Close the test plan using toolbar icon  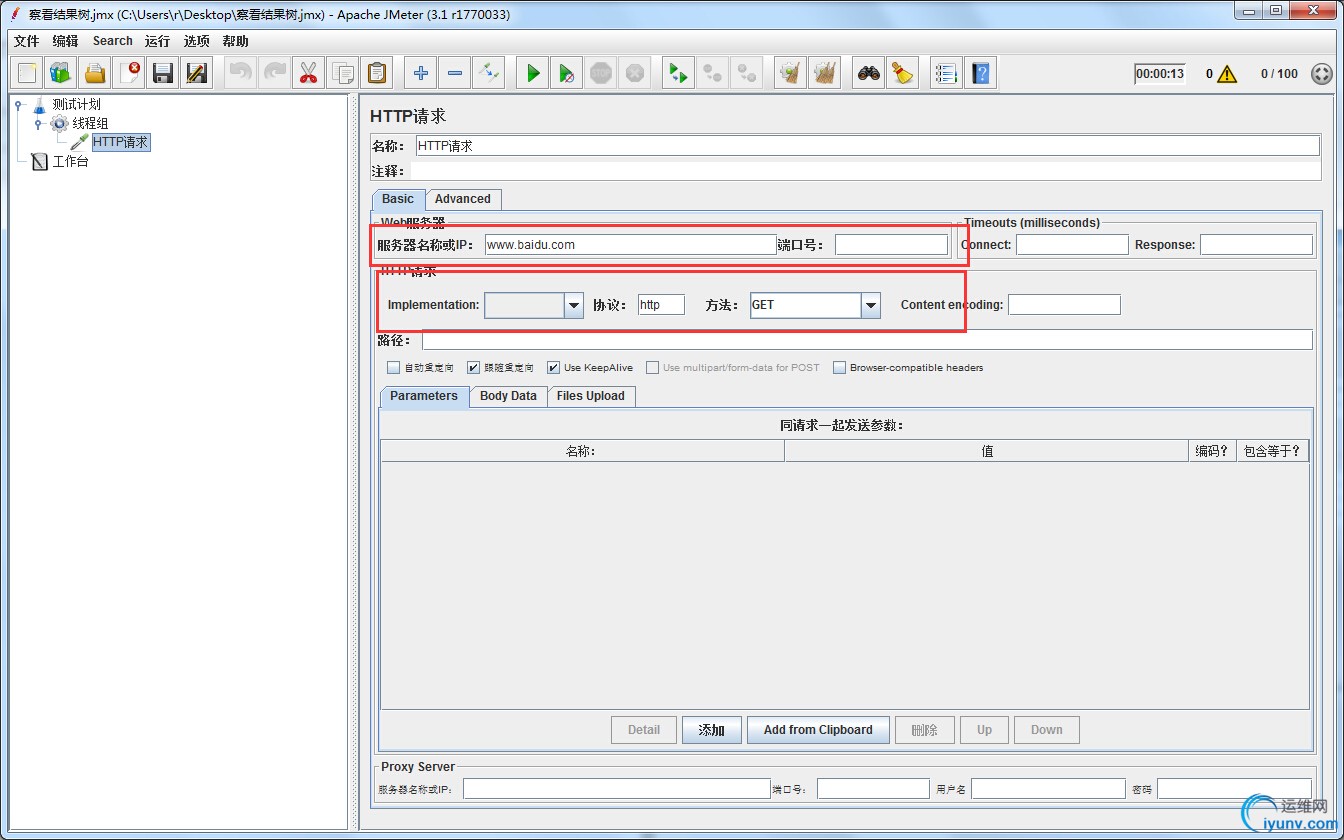130,73
